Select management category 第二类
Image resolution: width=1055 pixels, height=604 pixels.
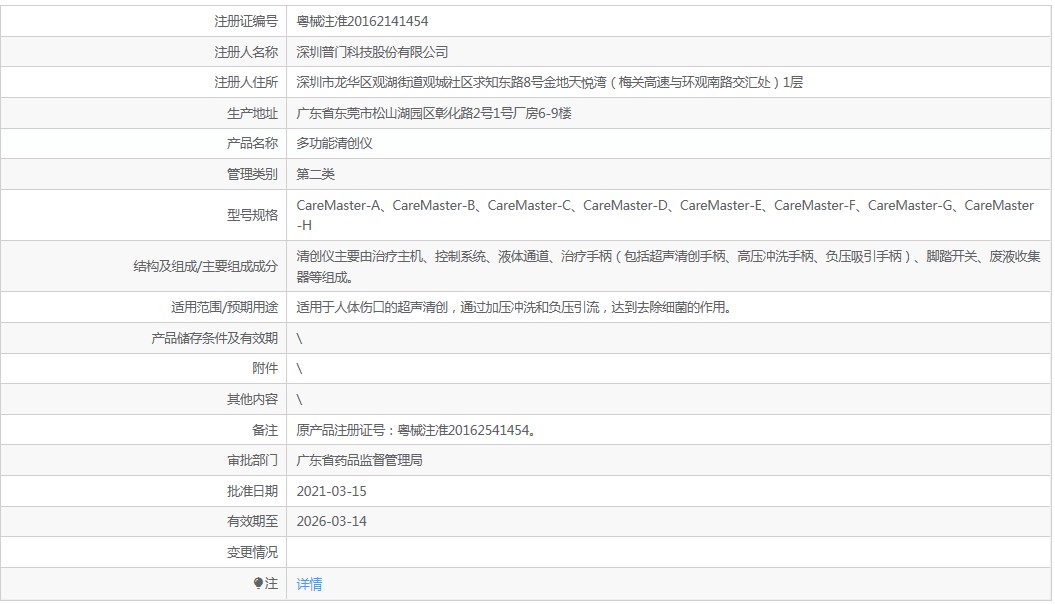(x=315, y=174)
